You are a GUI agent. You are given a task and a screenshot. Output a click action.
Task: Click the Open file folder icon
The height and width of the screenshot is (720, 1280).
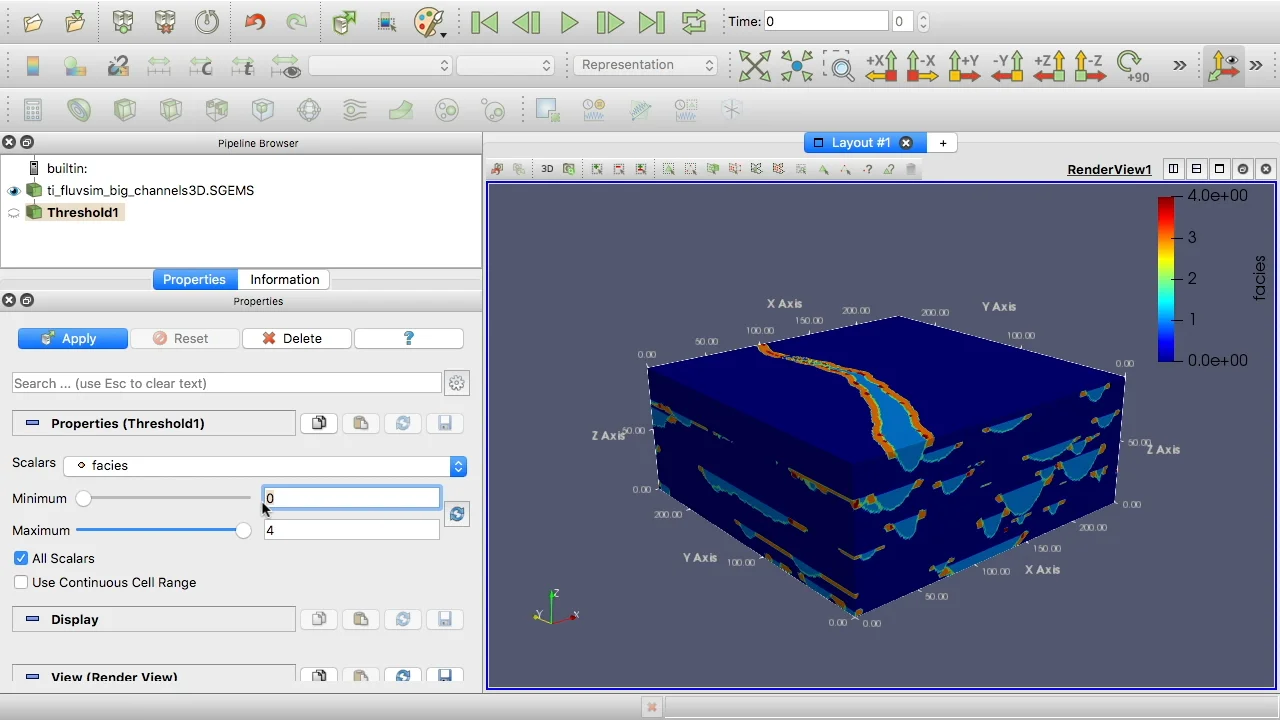point(32,22)
